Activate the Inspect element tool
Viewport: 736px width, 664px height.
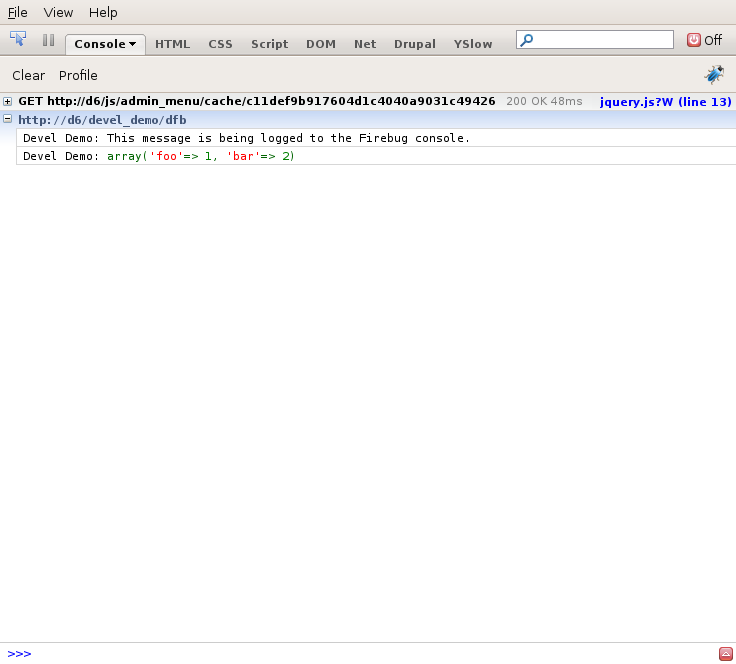click(18, 40)
